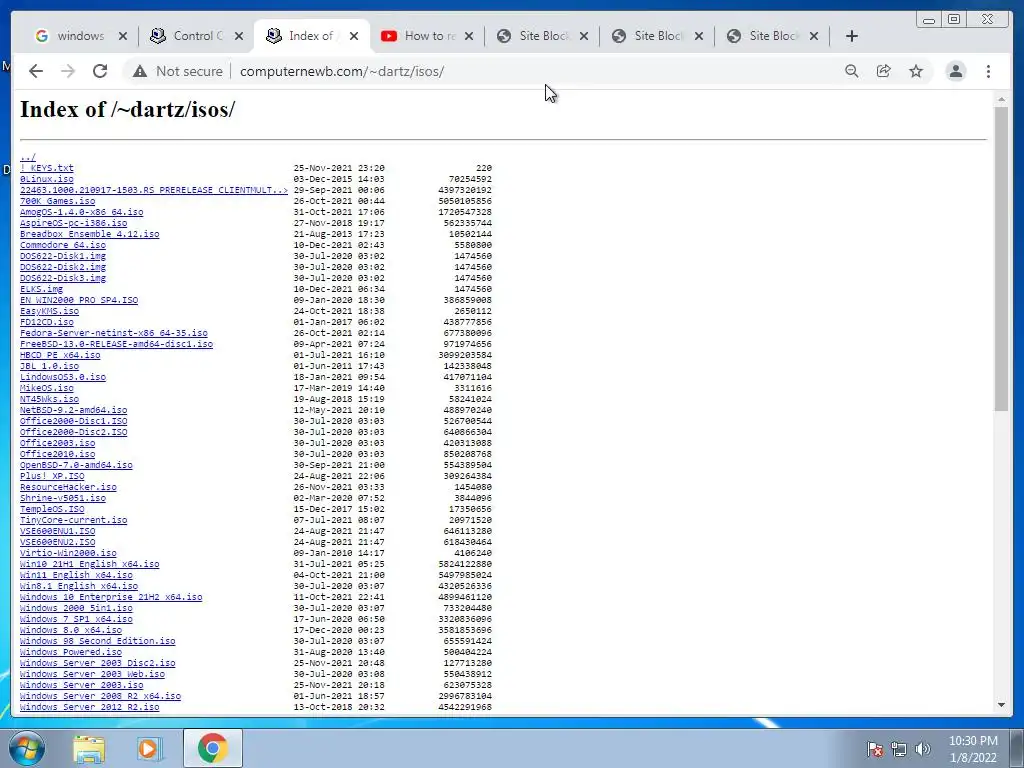
Task: Download MikeOS.iso
Action: click(x=46, y=388)
